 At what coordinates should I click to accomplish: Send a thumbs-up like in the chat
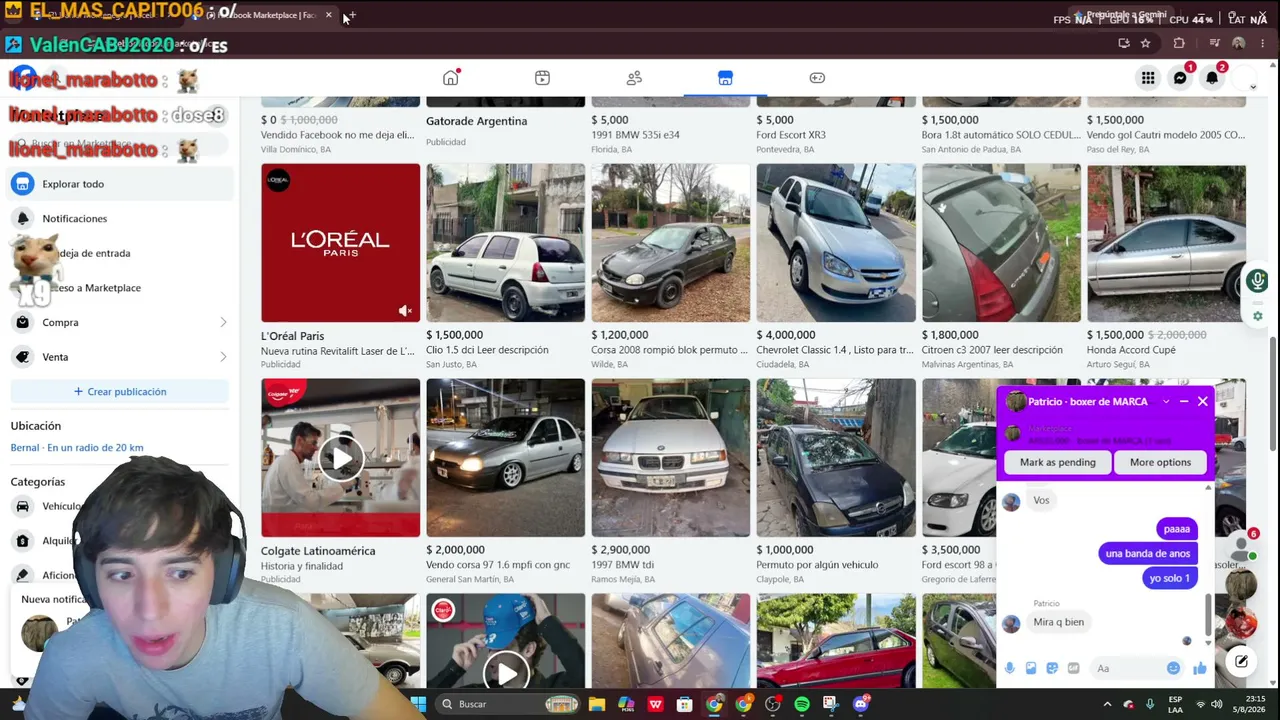1199,668
